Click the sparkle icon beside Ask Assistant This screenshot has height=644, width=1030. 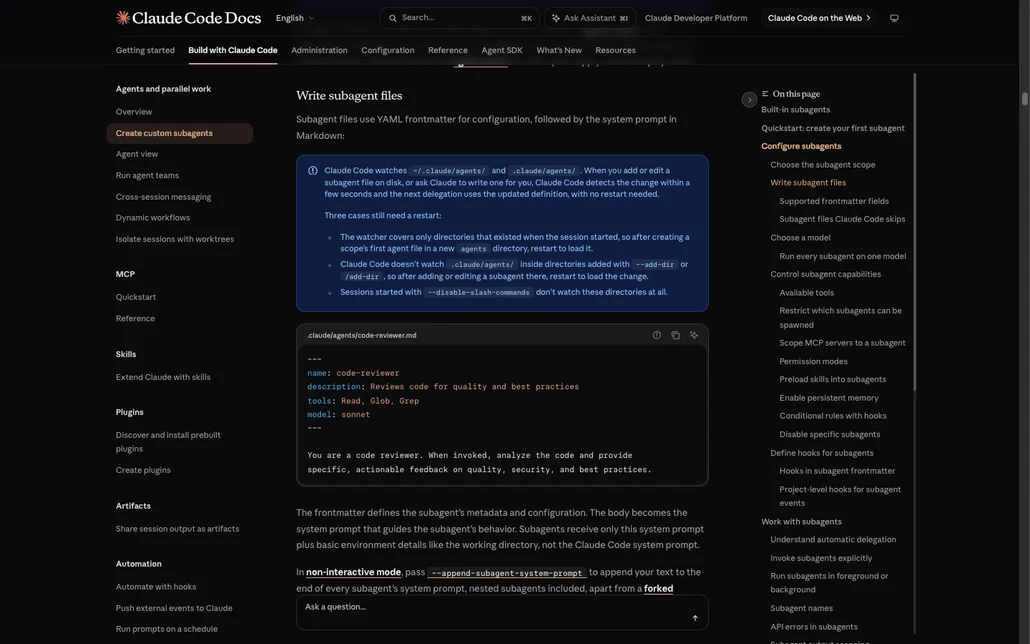[x=556, y=18]
